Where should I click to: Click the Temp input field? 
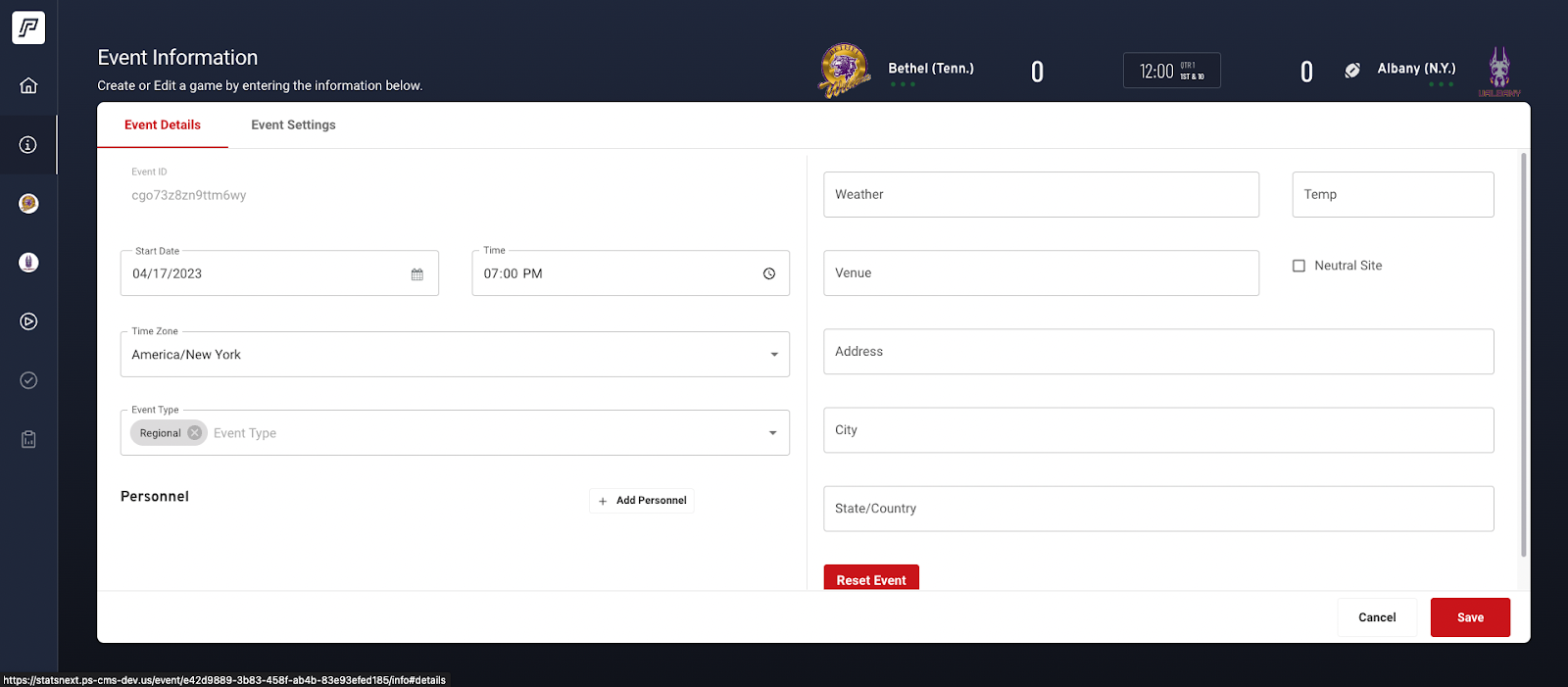(x=1393, y=195)
